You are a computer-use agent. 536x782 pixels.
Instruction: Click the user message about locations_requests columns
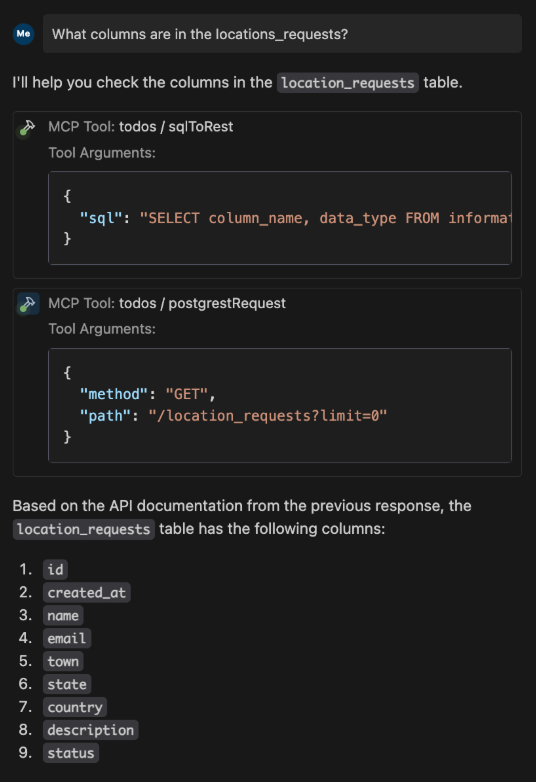pyautogui.click(x=282, y=34)
